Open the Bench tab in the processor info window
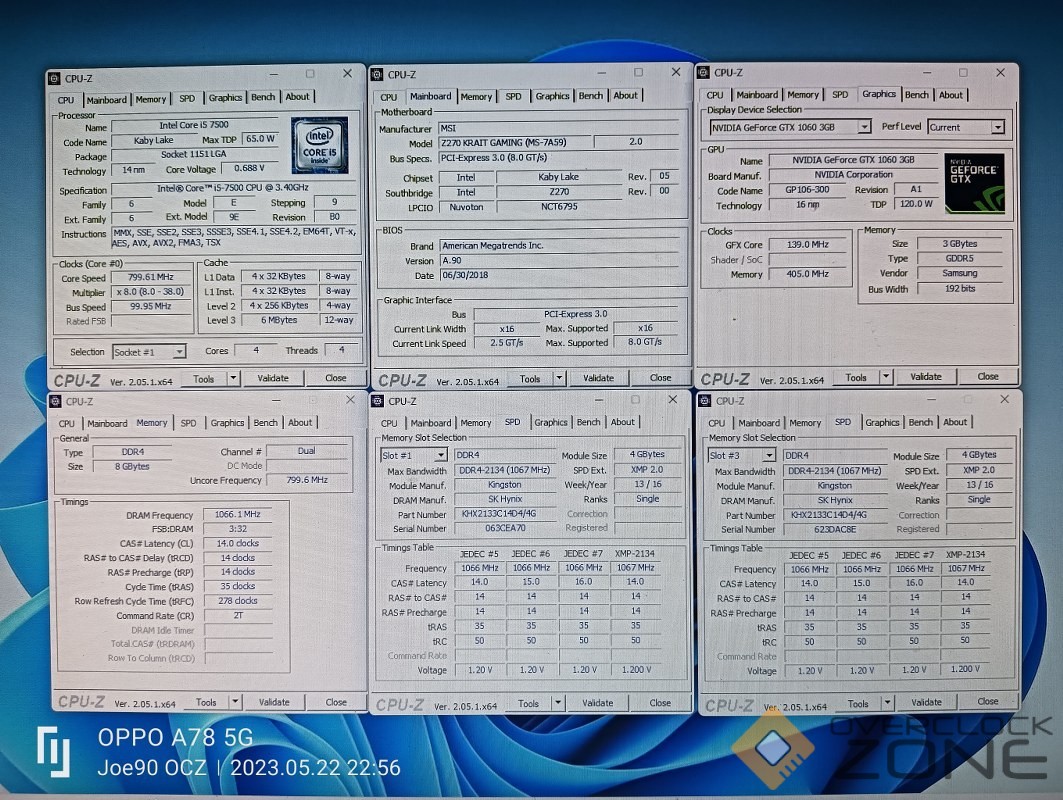 pyautogui.click(x=263, y=97)
